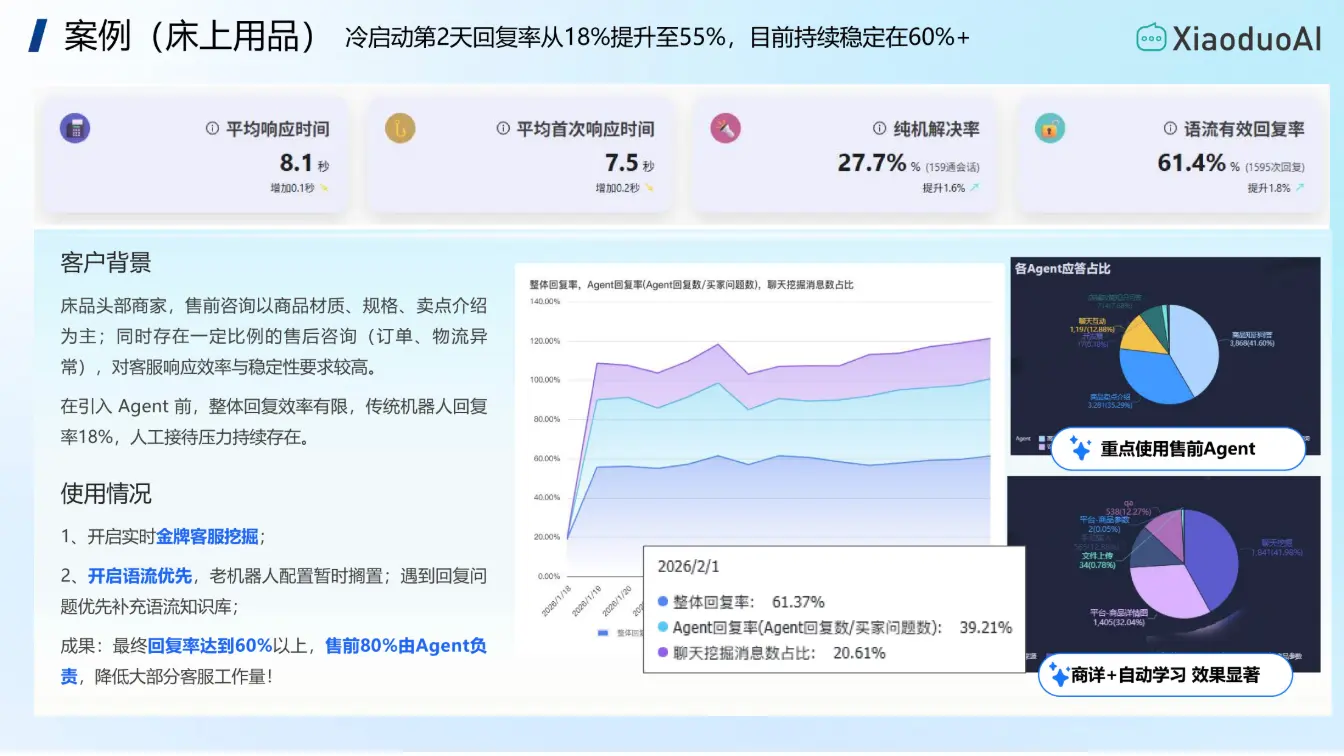Click the info icon beside 语流有效回复率
Screen dimensions: 1344x756
click(1170, 129)
